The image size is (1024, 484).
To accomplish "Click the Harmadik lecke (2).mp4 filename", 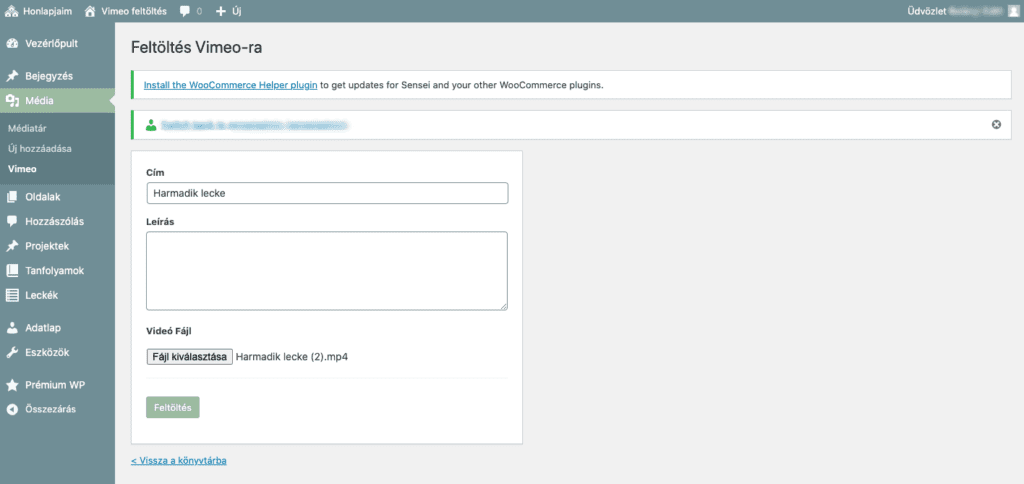I will pyautogui.click(x=291, y=357).
